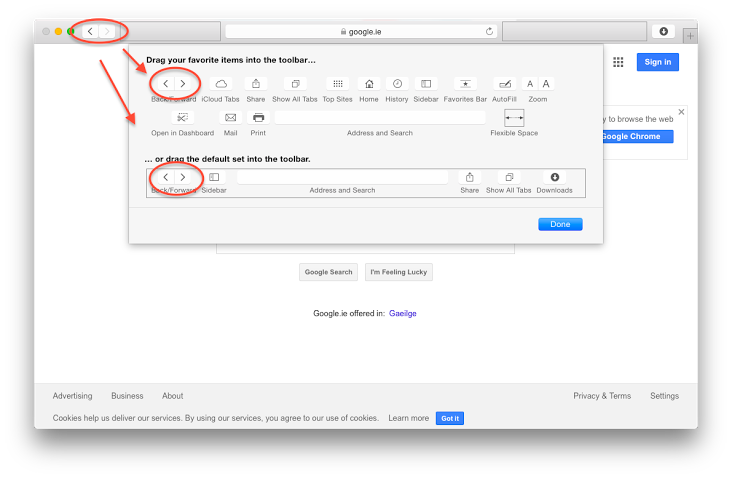Open the About footer link
This screenshot has height=478, width=732.
tap(173, 396)
